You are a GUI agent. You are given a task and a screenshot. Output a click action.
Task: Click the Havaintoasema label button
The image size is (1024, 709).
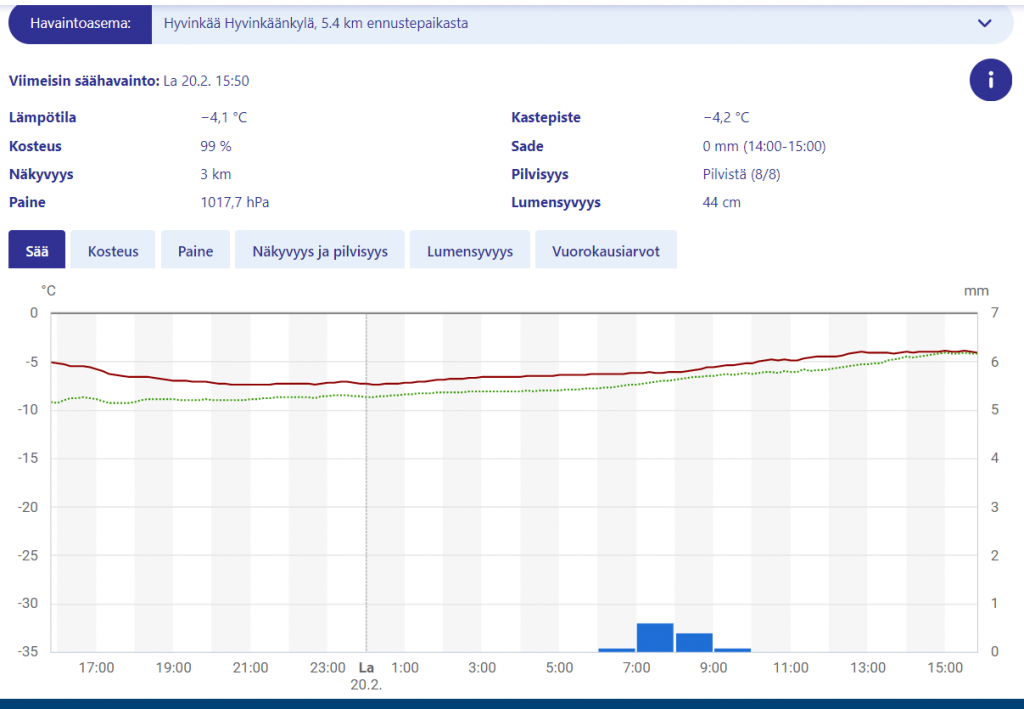tap(80, 24)
